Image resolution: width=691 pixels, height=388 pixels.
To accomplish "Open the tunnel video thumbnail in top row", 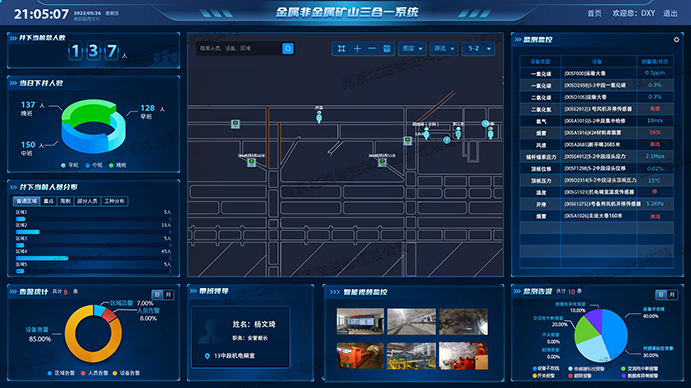I will pyautogui.click(x=411, y=321).
